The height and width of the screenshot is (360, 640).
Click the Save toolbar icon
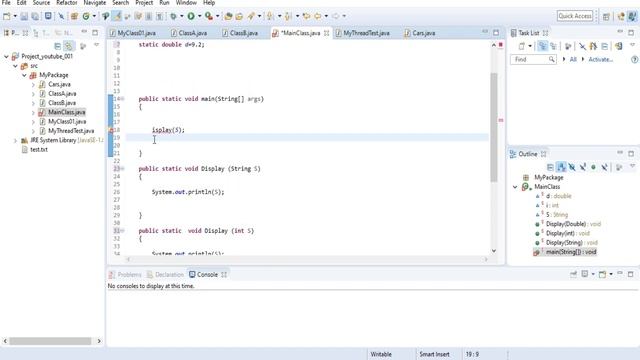coord(24,16)
